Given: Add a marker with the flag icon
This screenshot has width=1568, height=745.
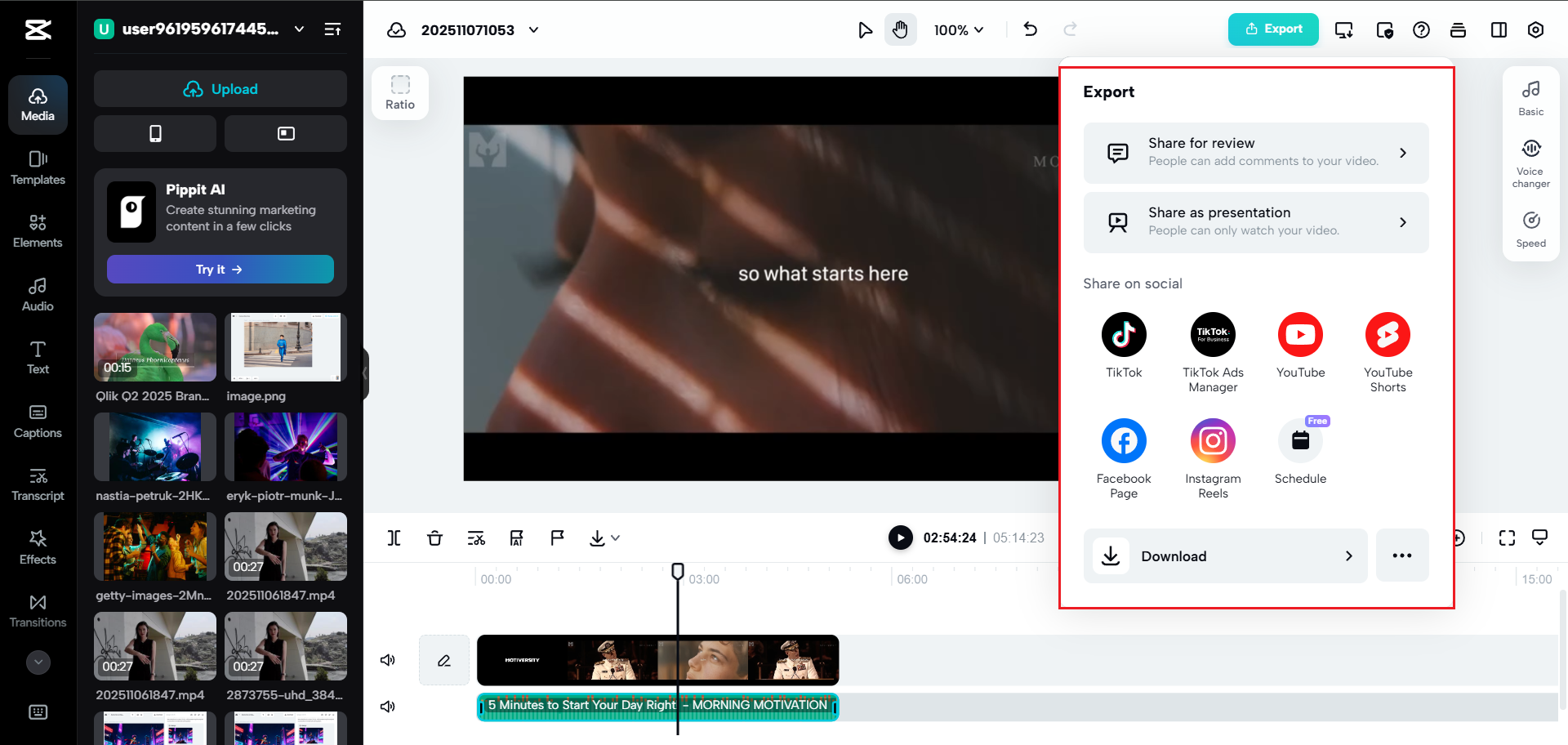Looking at the screenshot, I should [x=557, y=538].
